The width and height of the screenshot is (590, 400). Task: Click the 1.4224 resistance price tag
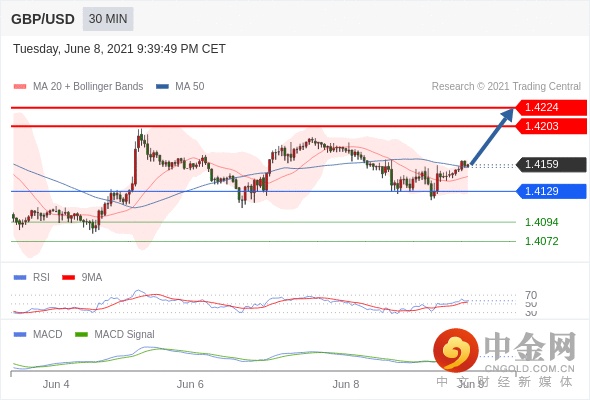click(x=551, y=108)
